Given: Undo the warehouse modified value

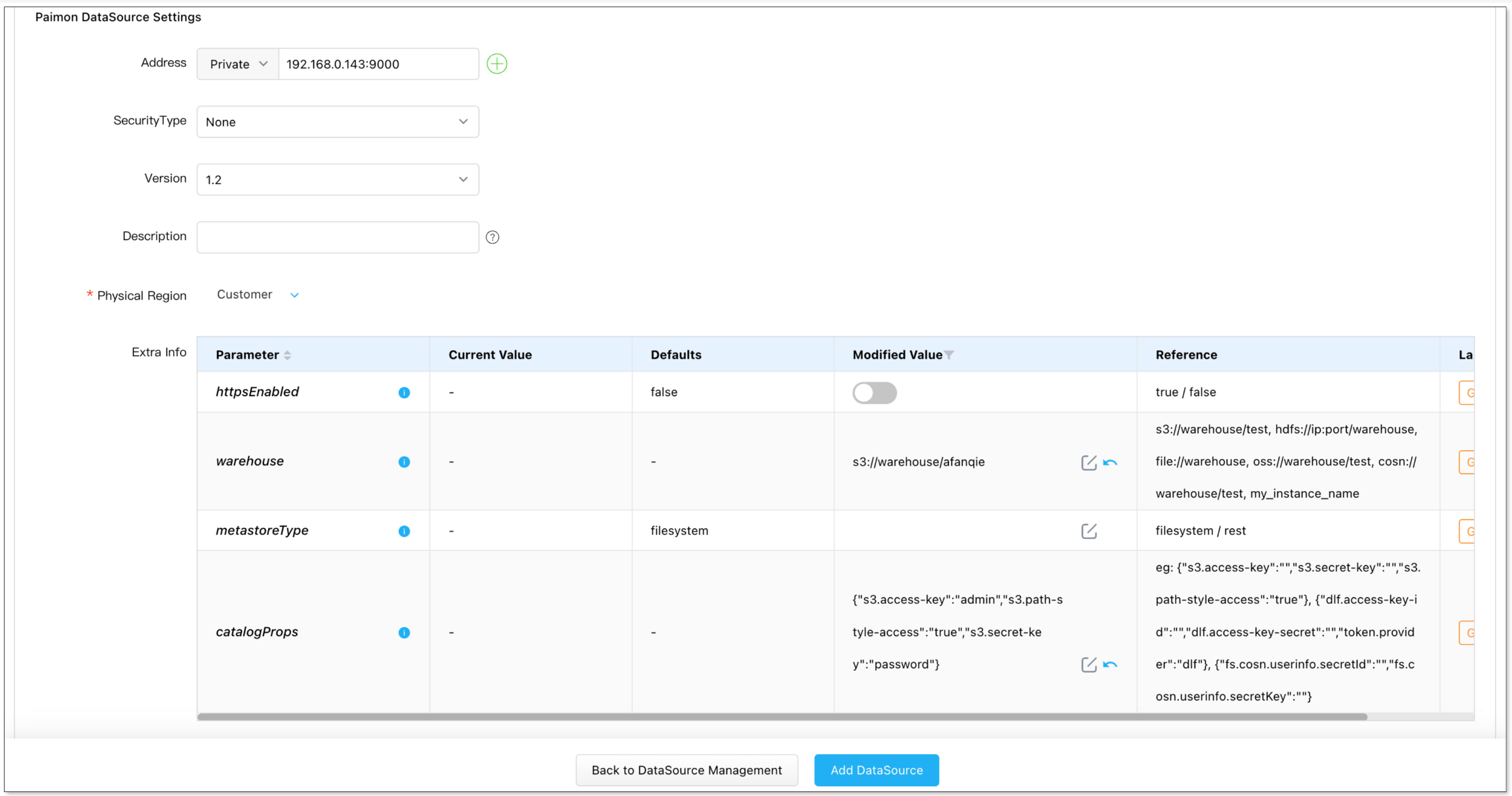Looking at the screenshot, I should click(x=1110, y=463).
